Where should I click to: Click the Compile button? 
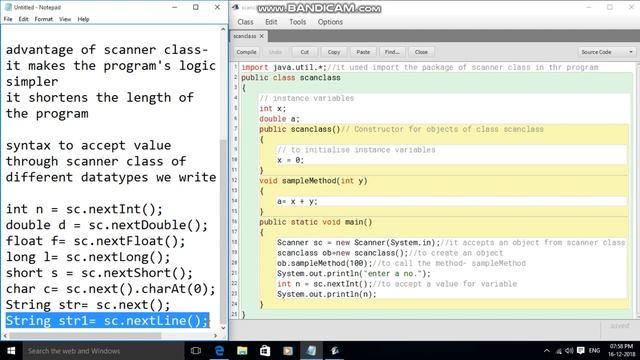246,52
